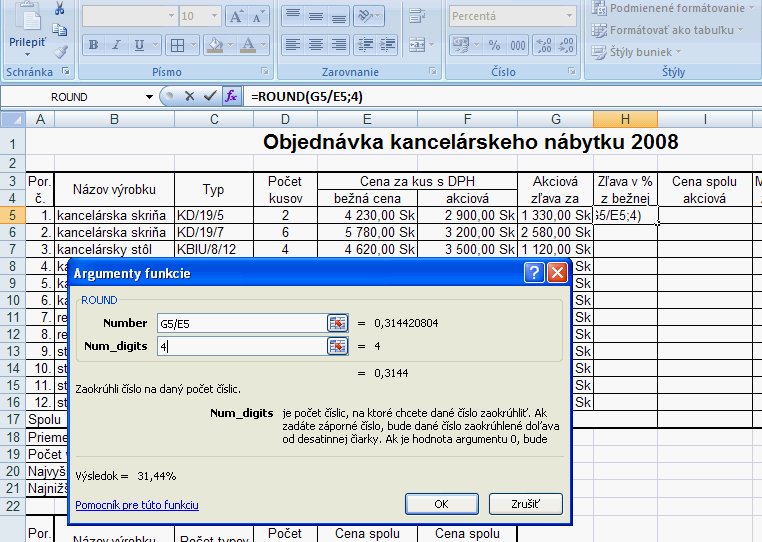Select column H header

[x=625, y=119]
